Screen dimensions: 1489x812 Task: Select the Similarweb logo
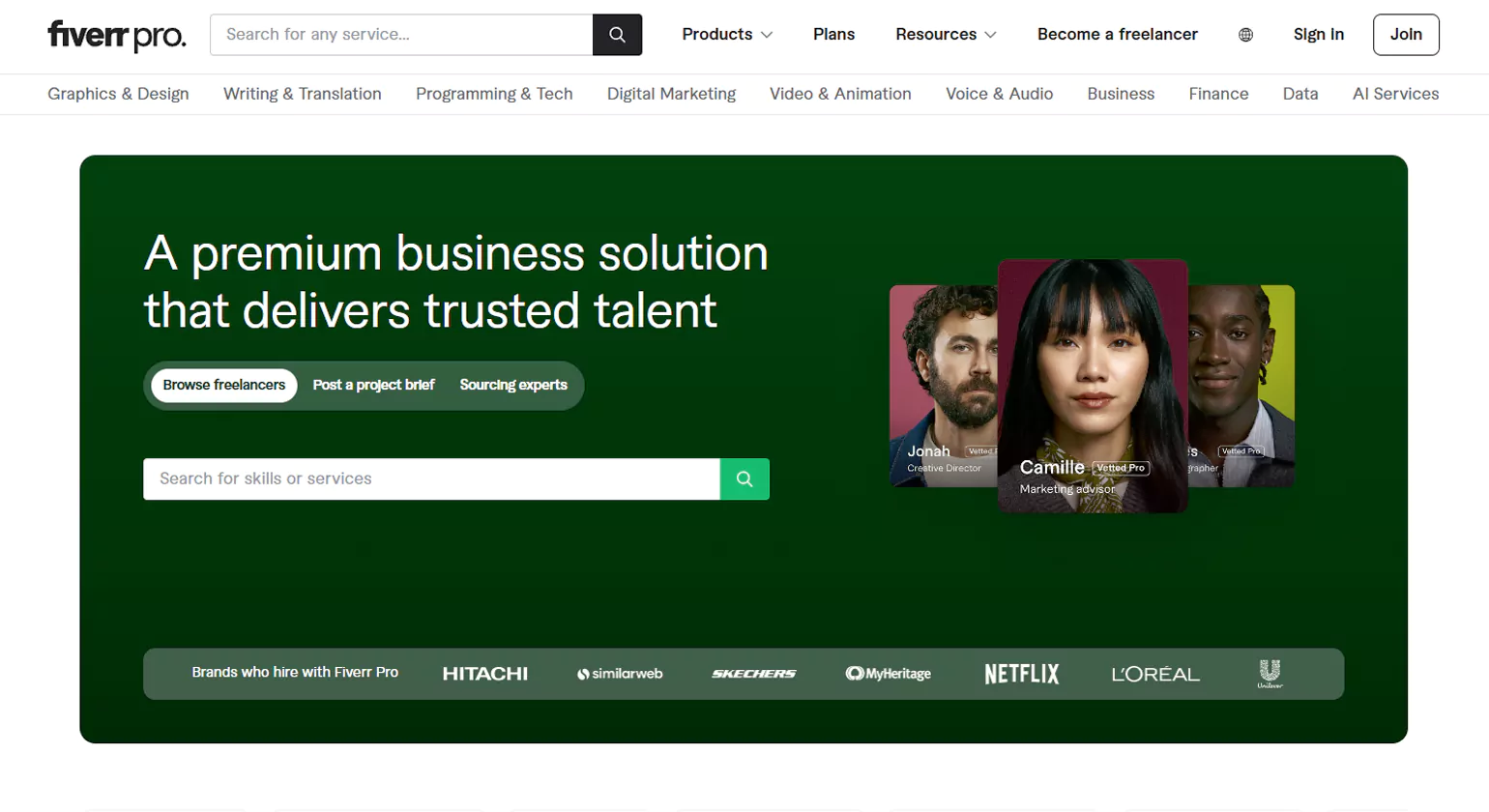pos(620,674)
